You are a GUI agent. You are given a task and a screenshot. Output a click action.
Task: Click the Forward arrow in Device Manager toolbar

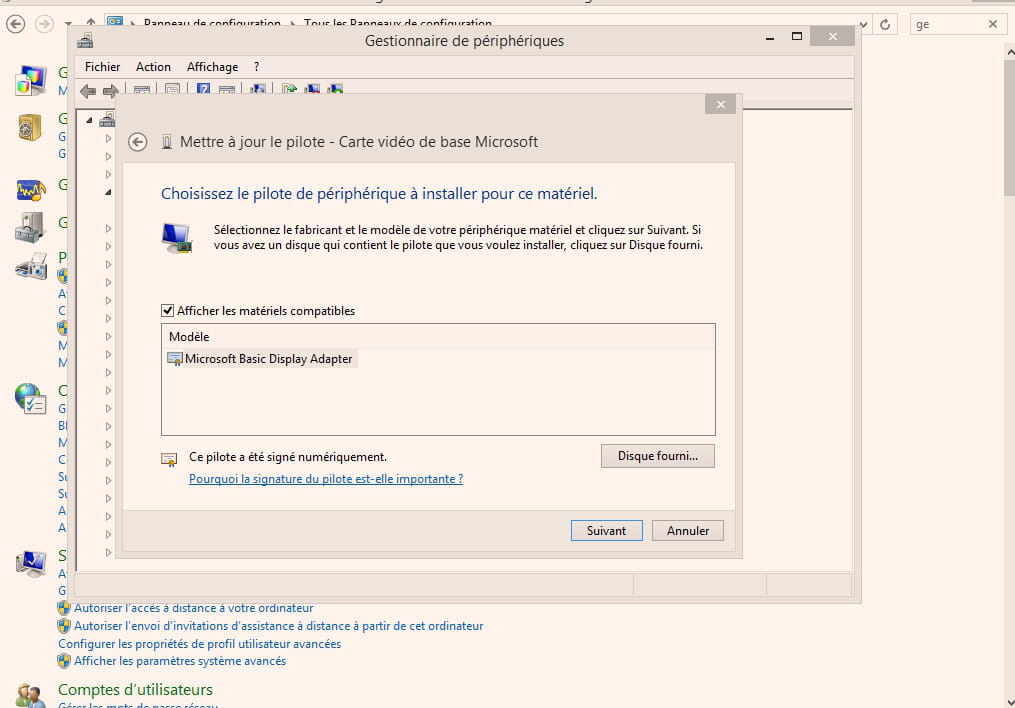click(111, 91)
